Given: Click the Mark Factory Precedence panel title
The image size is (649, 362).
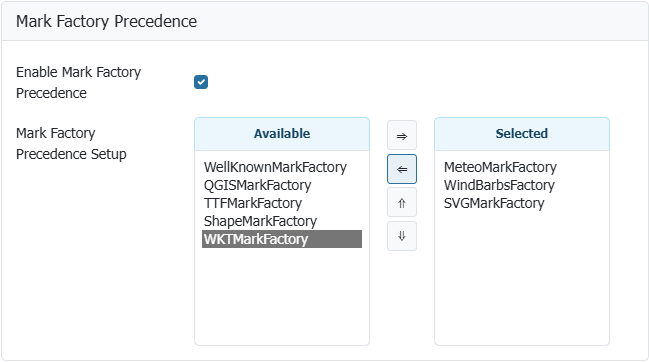Looking at the screenshot, I should pos(106,22).
